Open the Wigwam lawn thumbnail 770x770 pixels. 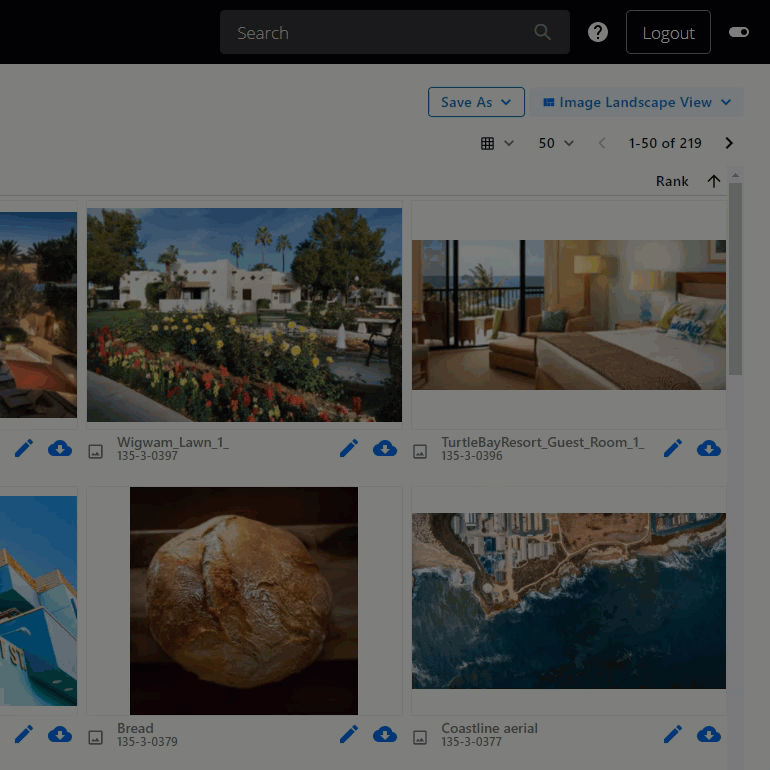pos(245,315)
